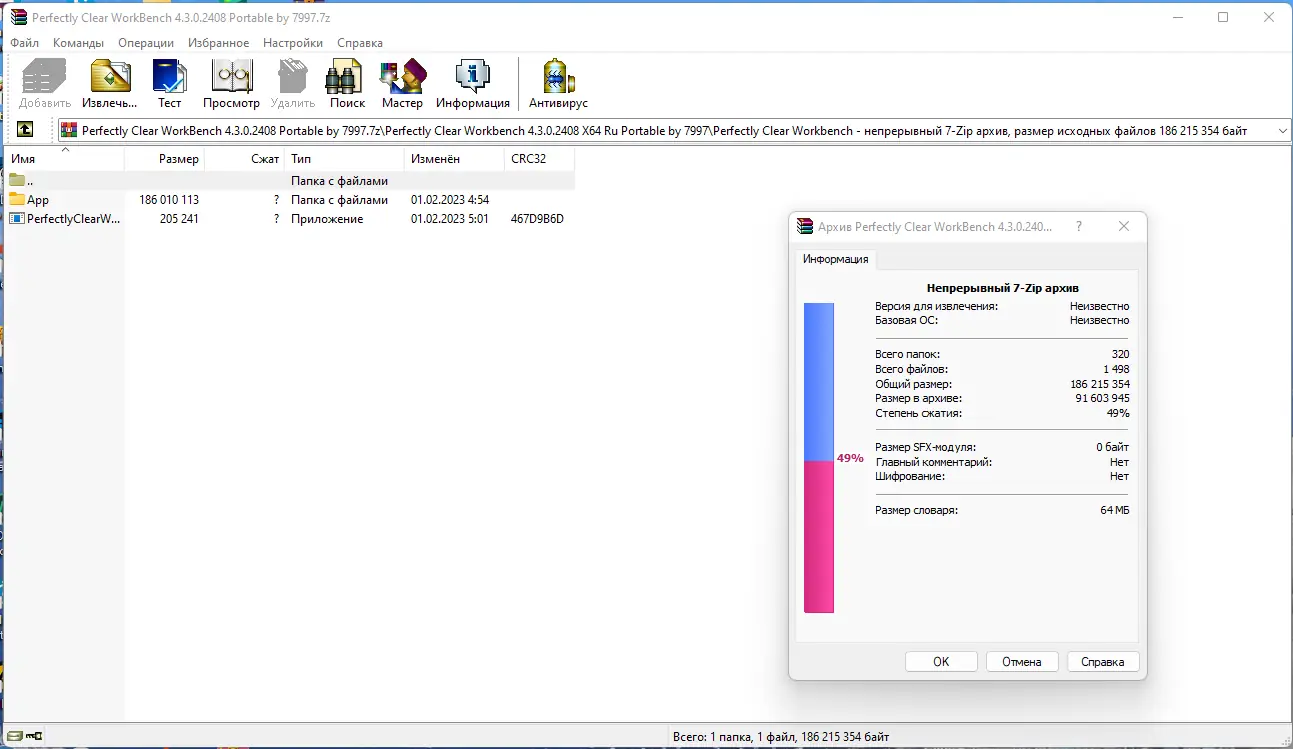Open the Просмотр (View) tool
The height and width of the screenshot is (749, 1293).
pyautogui.click(x=231, y=76)
